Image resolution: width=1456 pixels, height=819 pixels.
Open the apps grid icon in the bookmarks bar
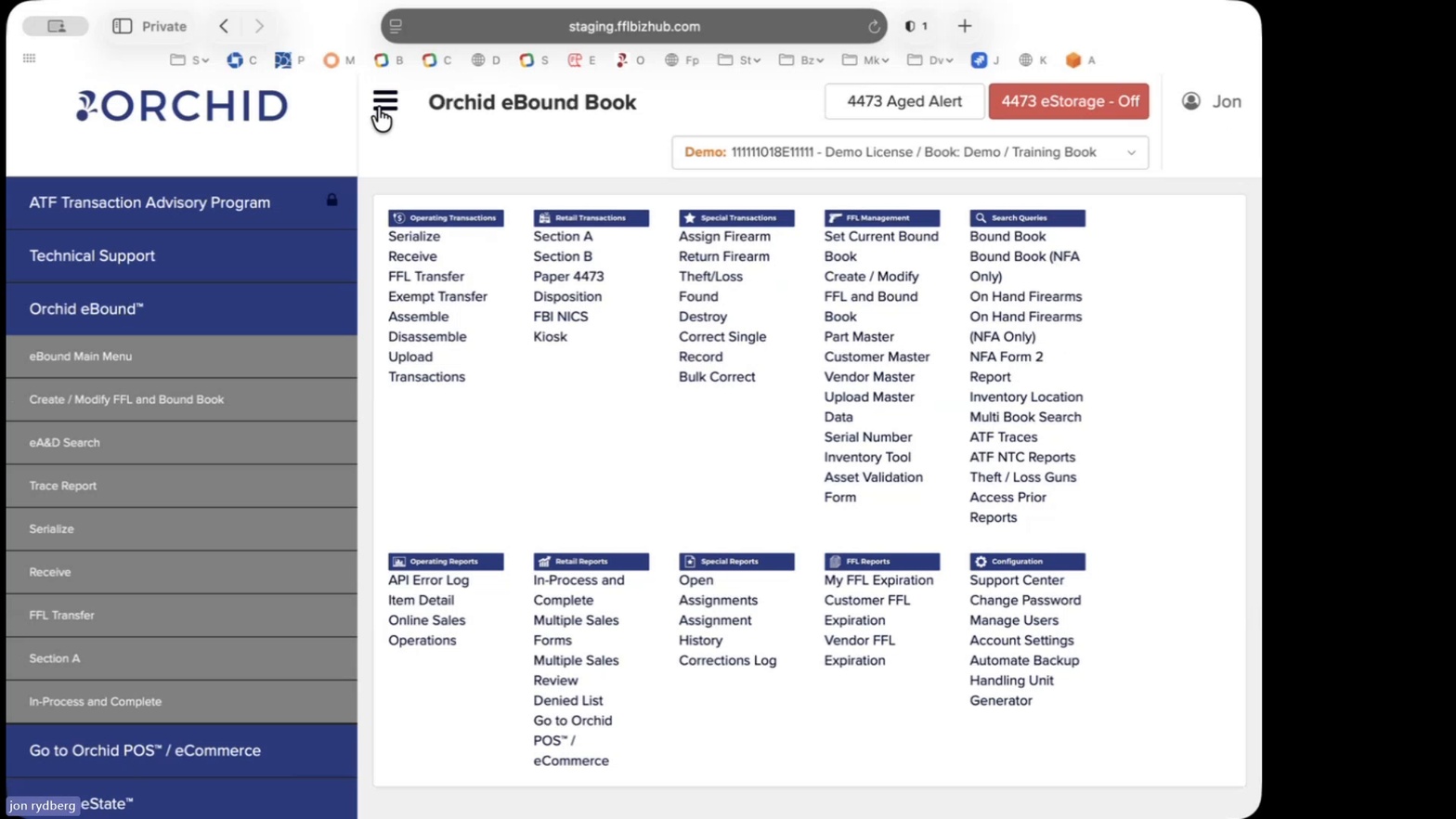coord(30,58)
